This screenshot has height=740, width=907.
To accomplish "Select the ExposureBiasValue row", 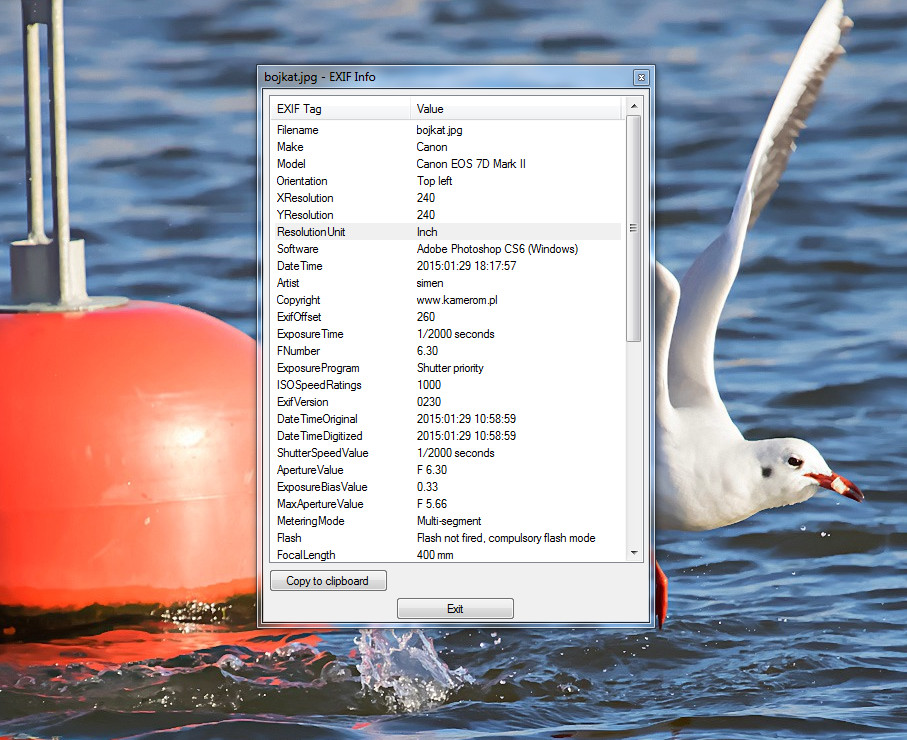I will [x=446, y=487].
